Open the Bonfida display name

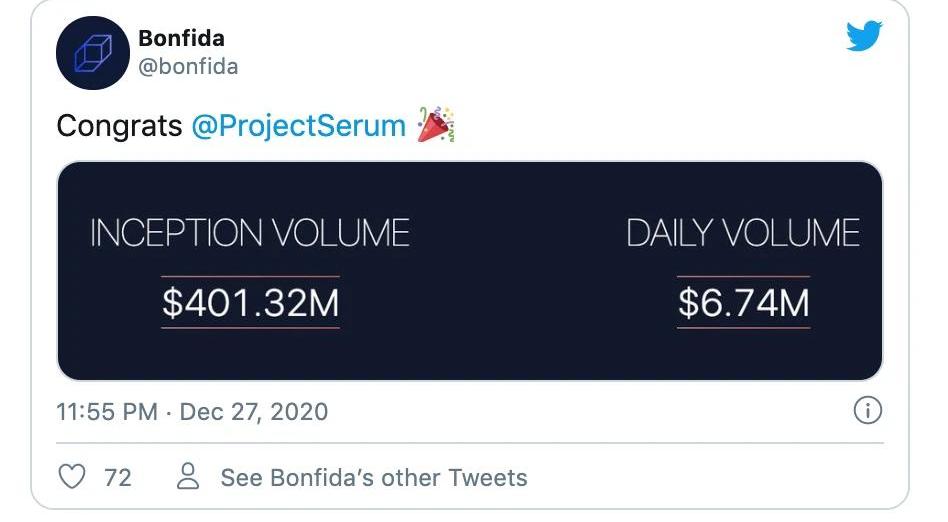click(x=181, y=39)
